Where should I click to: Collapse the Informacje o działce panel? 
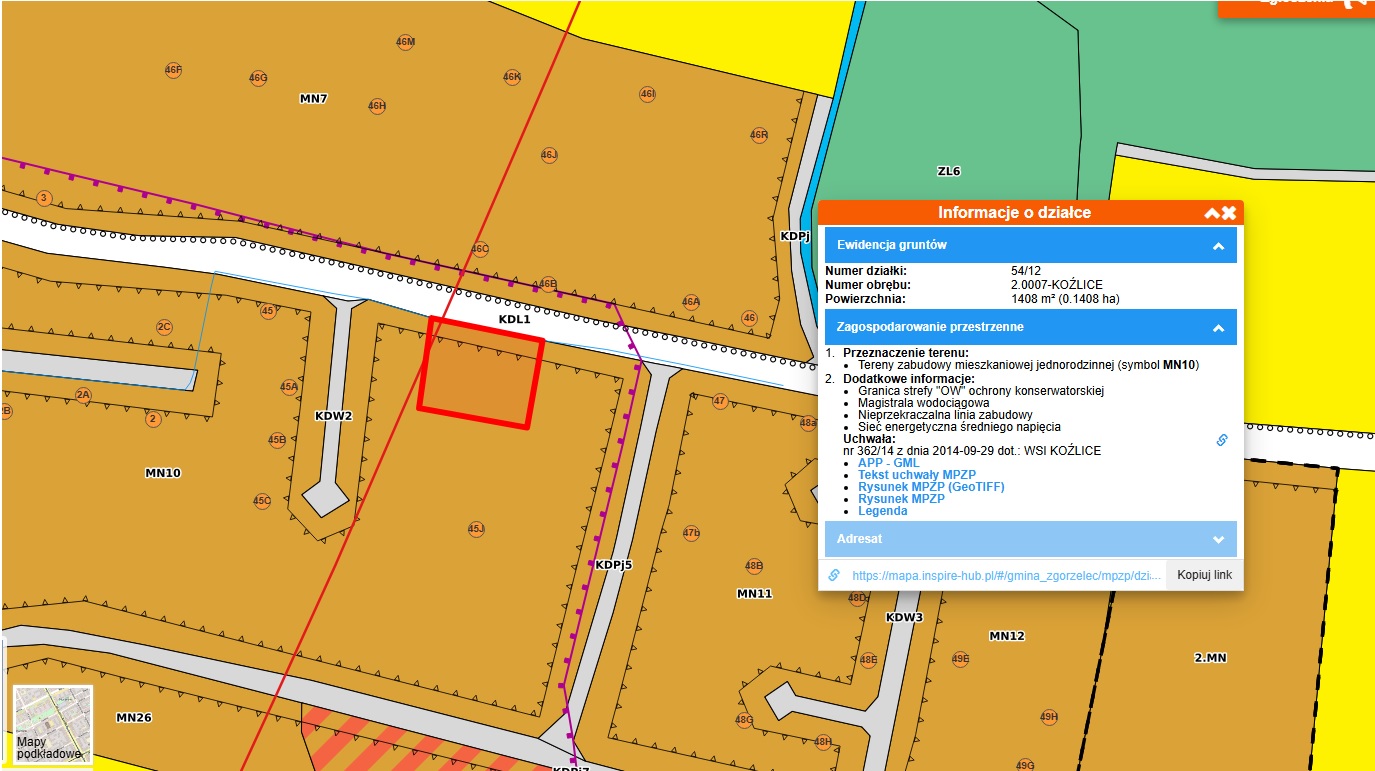click(x=1212, y=213)
